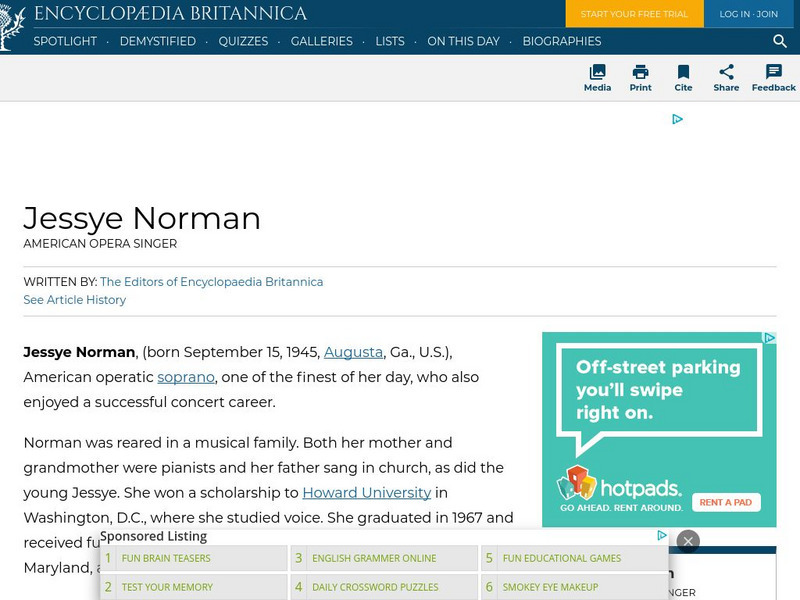Select On This Day from the navigation

[x=463, y=42]
